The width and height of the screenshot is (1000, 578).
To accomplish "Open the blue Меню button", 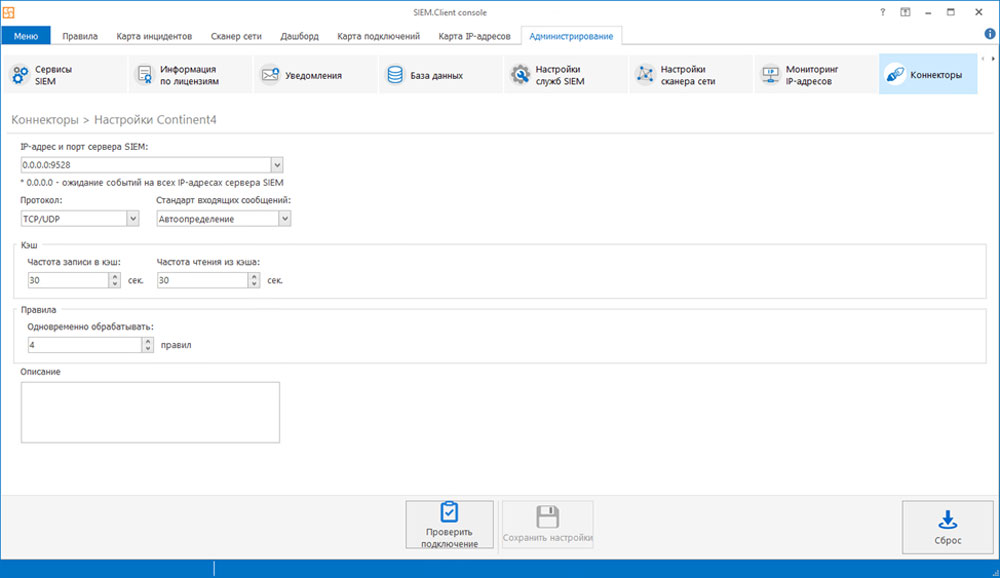I will coord(26,36).
